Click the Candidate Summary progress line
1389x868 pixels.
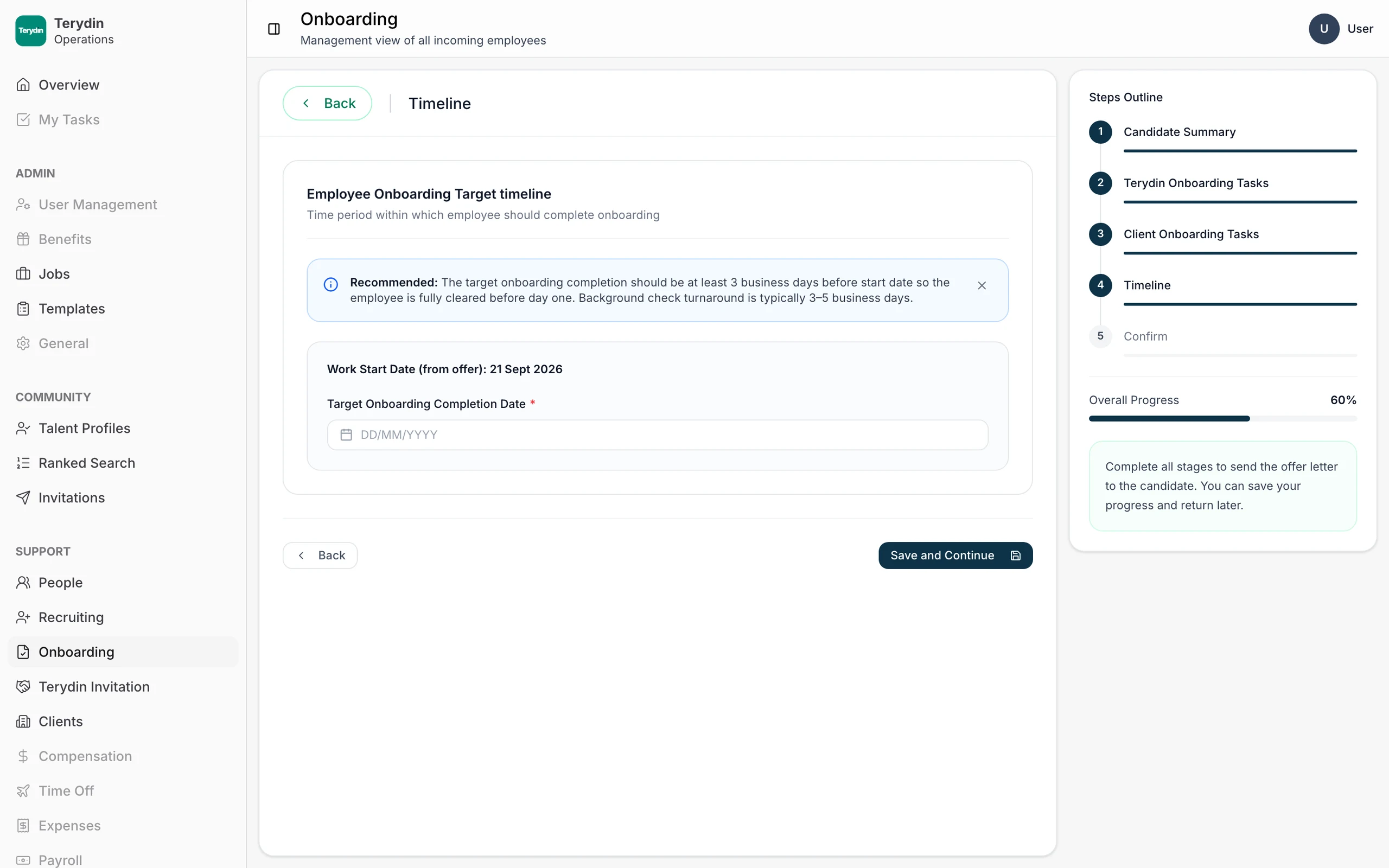point(1240,151)
